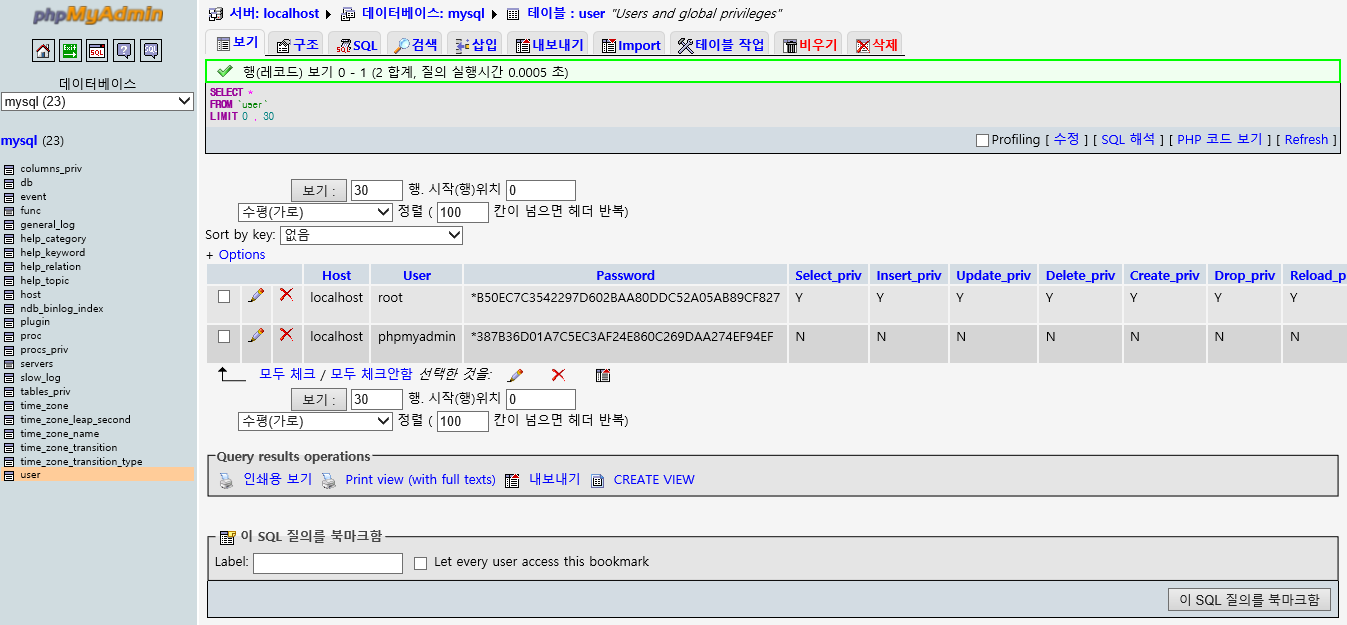Click printer icon beside 인쇄용 보기

[226, 481]
